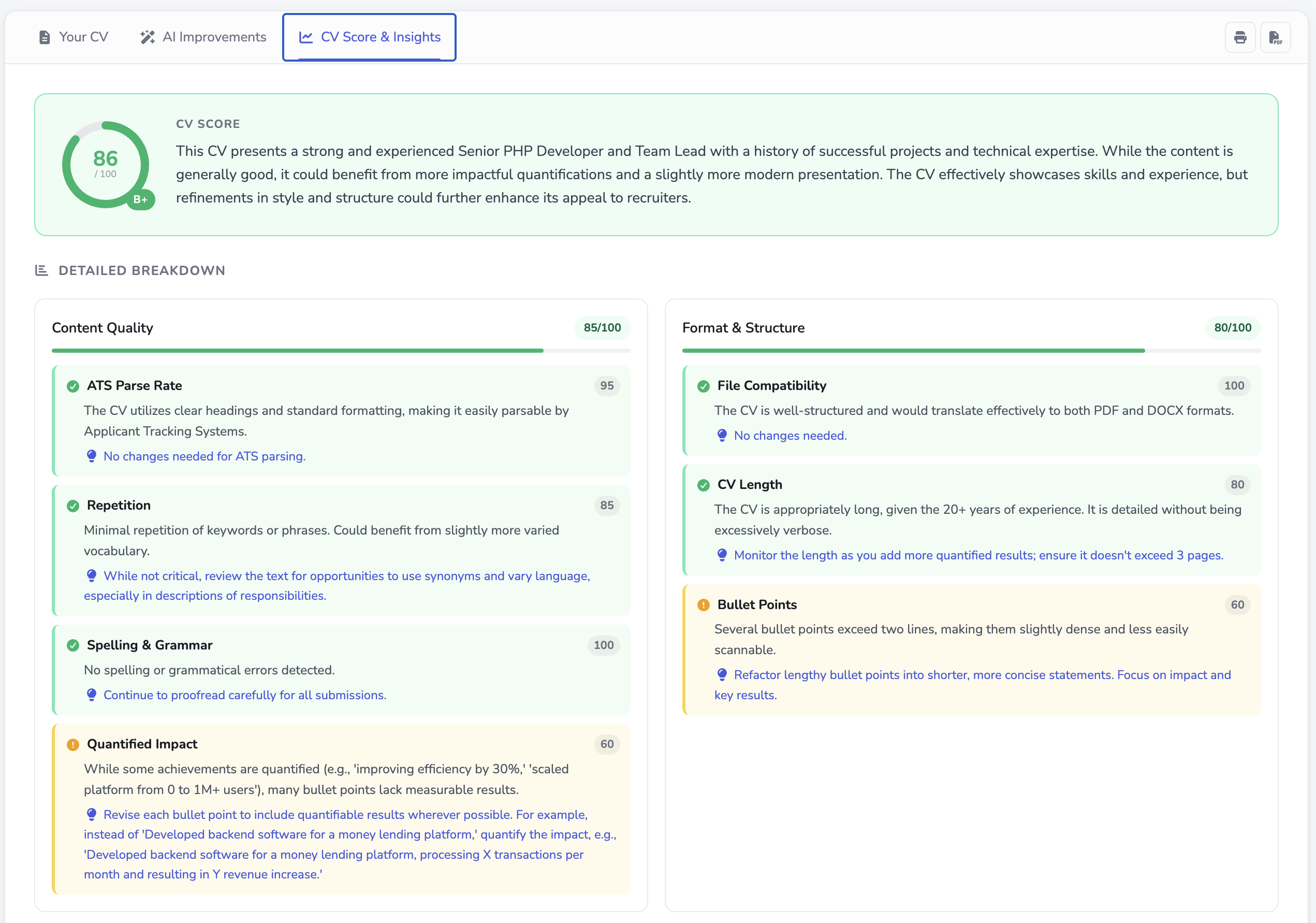Screen dimensions: 1316x923
Task: Click the warning icon on Bullet Points
Action: [703, 605]
